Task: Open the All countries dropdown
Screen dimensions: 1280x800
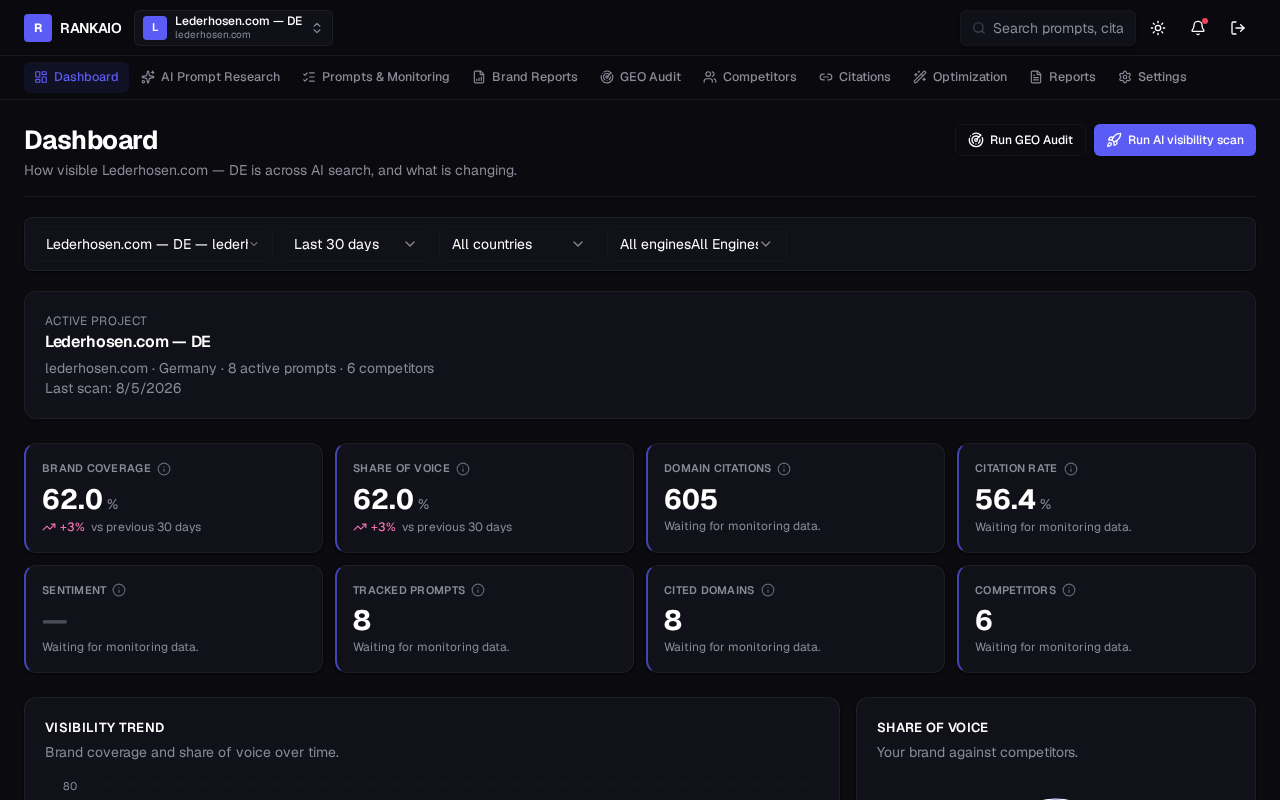Action: (x=518, y=244)
